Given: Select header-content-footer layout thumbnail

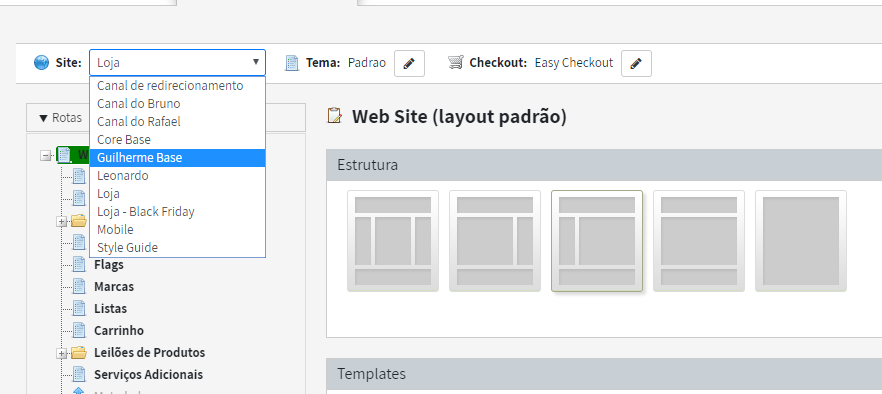Looking at the screenshot, I should [699, 241].
